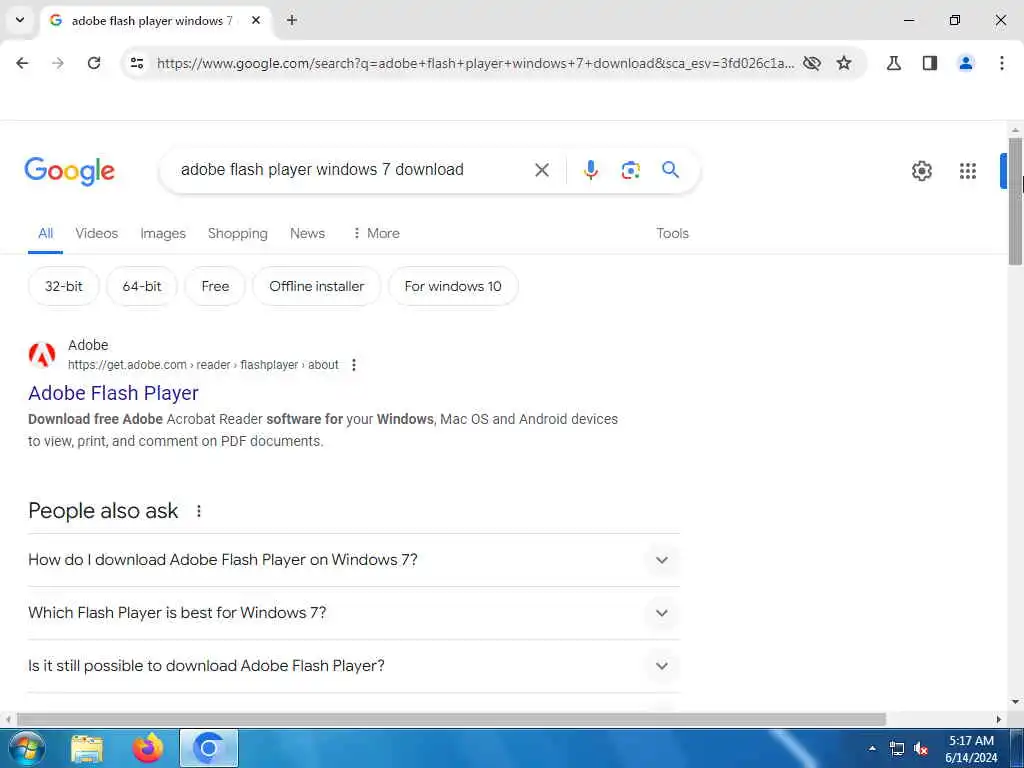
Task: Open the Chrome three-dot menu
Action: pyautogui.click(x=1002, y=63)
